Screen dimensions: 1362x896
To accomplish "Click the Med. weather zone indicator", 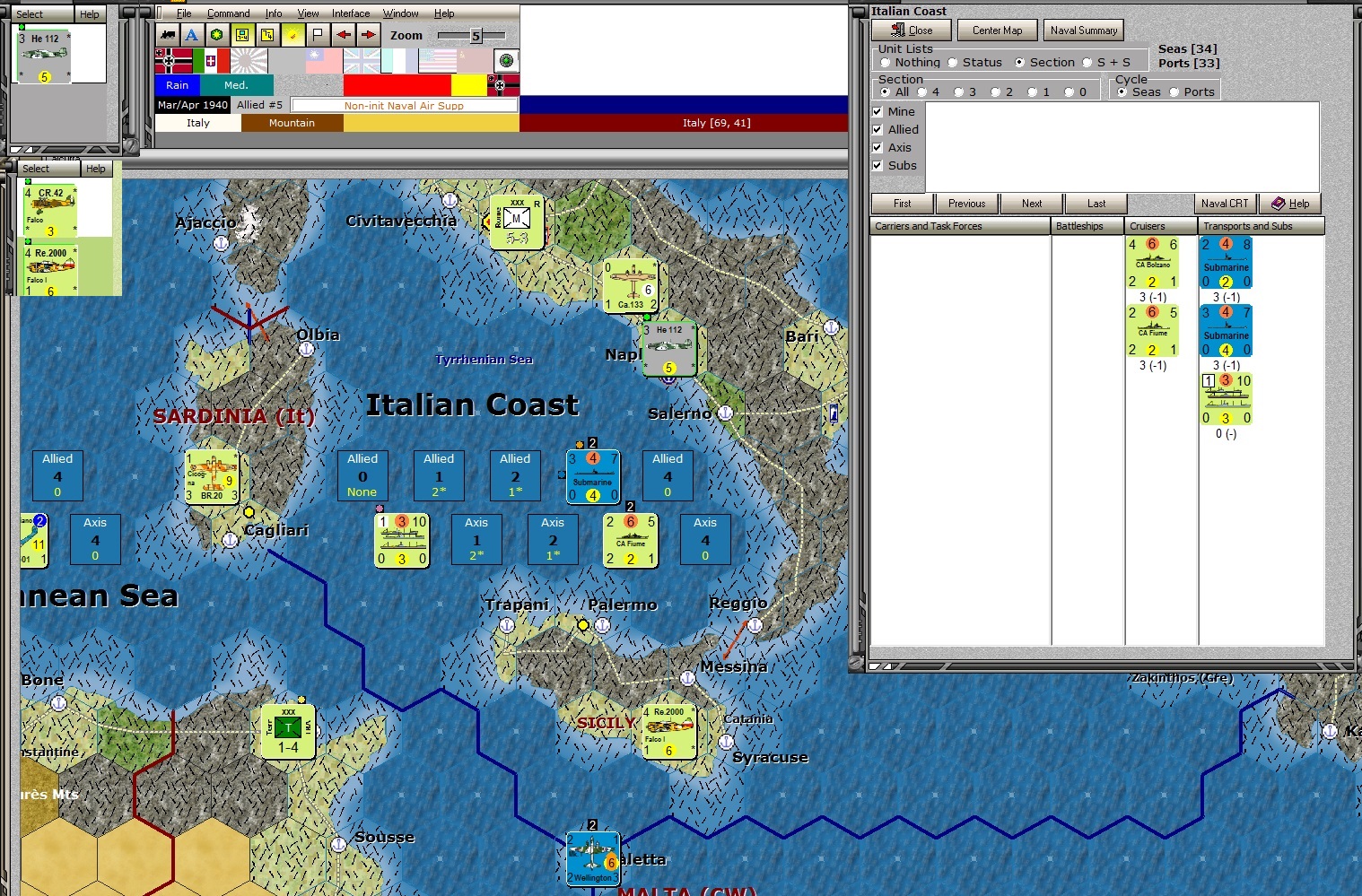I will (236, 85).
